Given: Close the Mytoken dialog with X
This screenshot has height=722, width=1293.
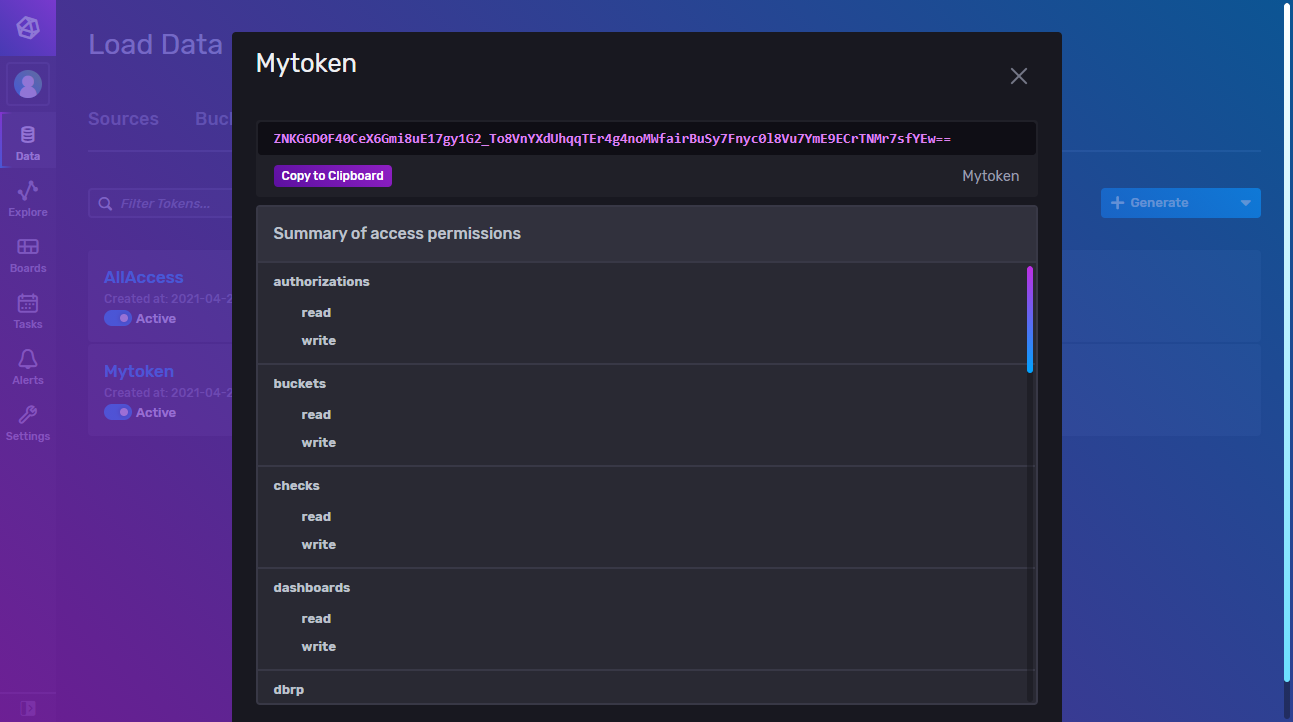Looking at the screenshot, I should 1018,75.
